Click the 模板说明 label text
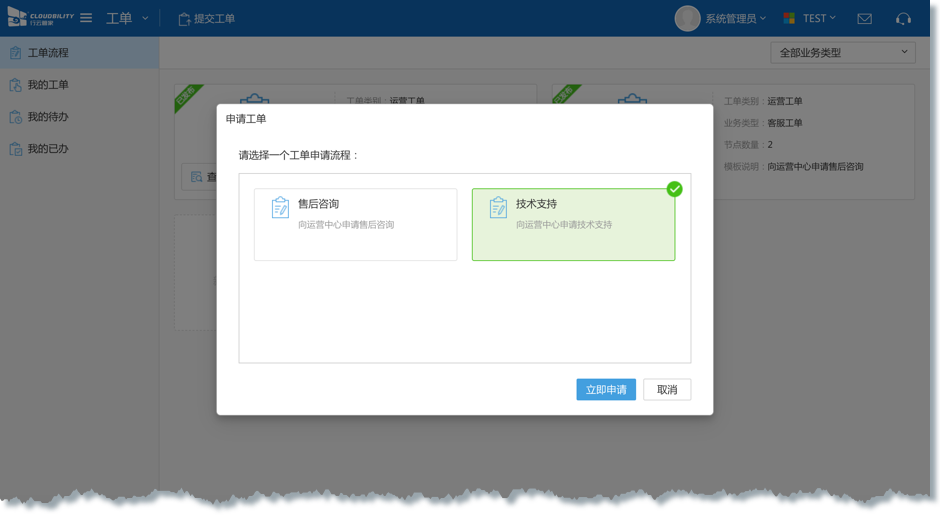This screenshot has width=940, height=516. click(741, 167)
